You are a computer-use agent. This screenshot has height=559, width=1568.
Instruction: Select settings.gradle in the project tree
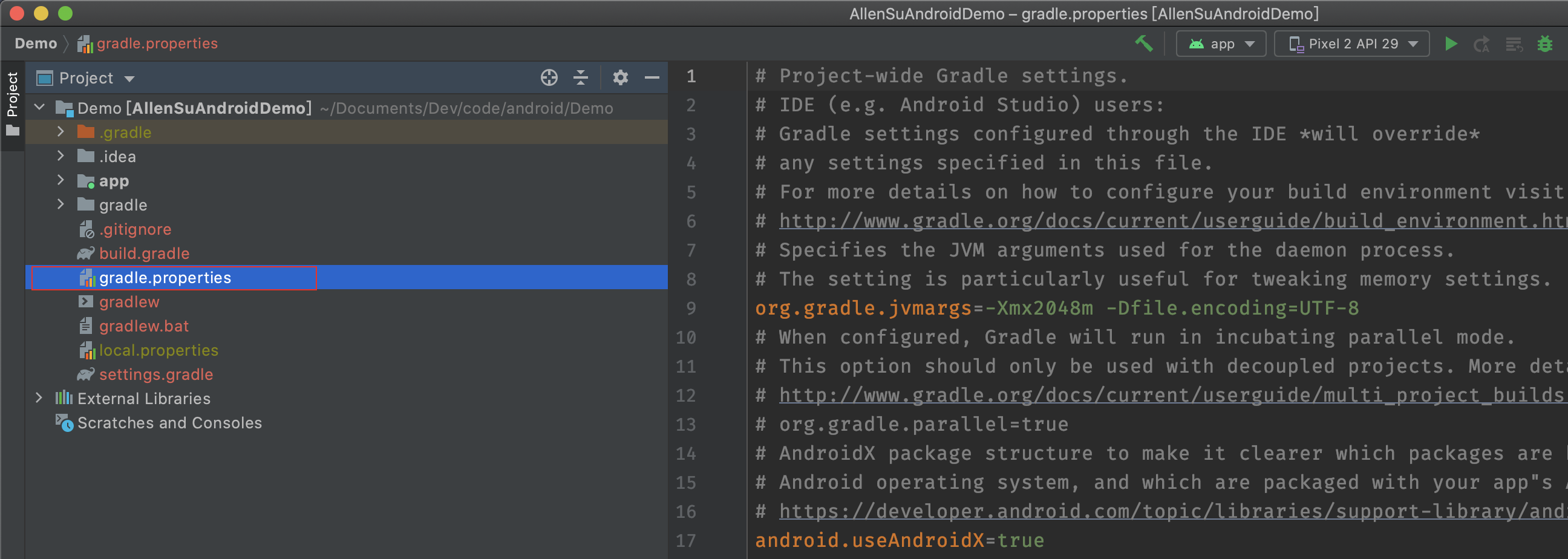(x=347, y=374)
